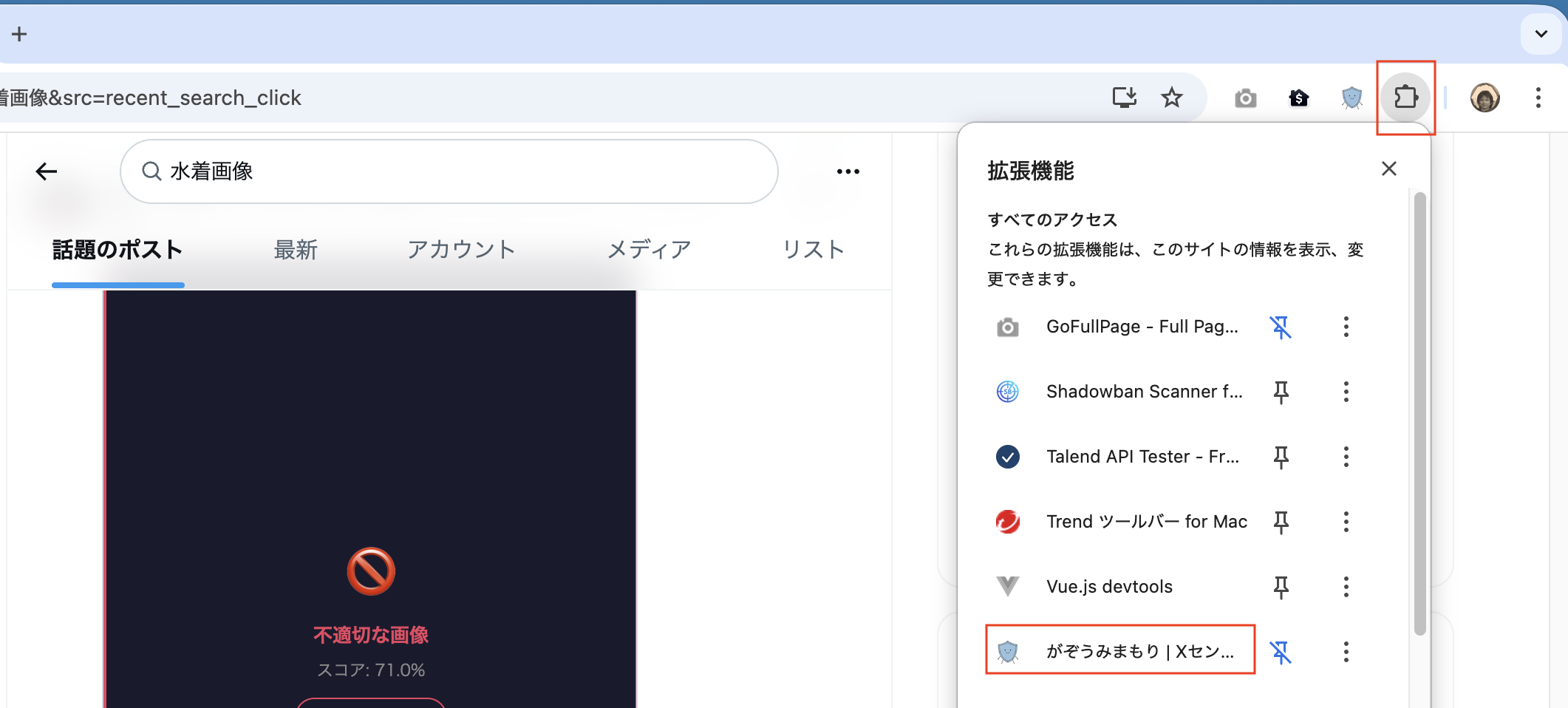Open the GoFullPage camera toolbar icon
1568x708 pixels.
[1246, 98]
